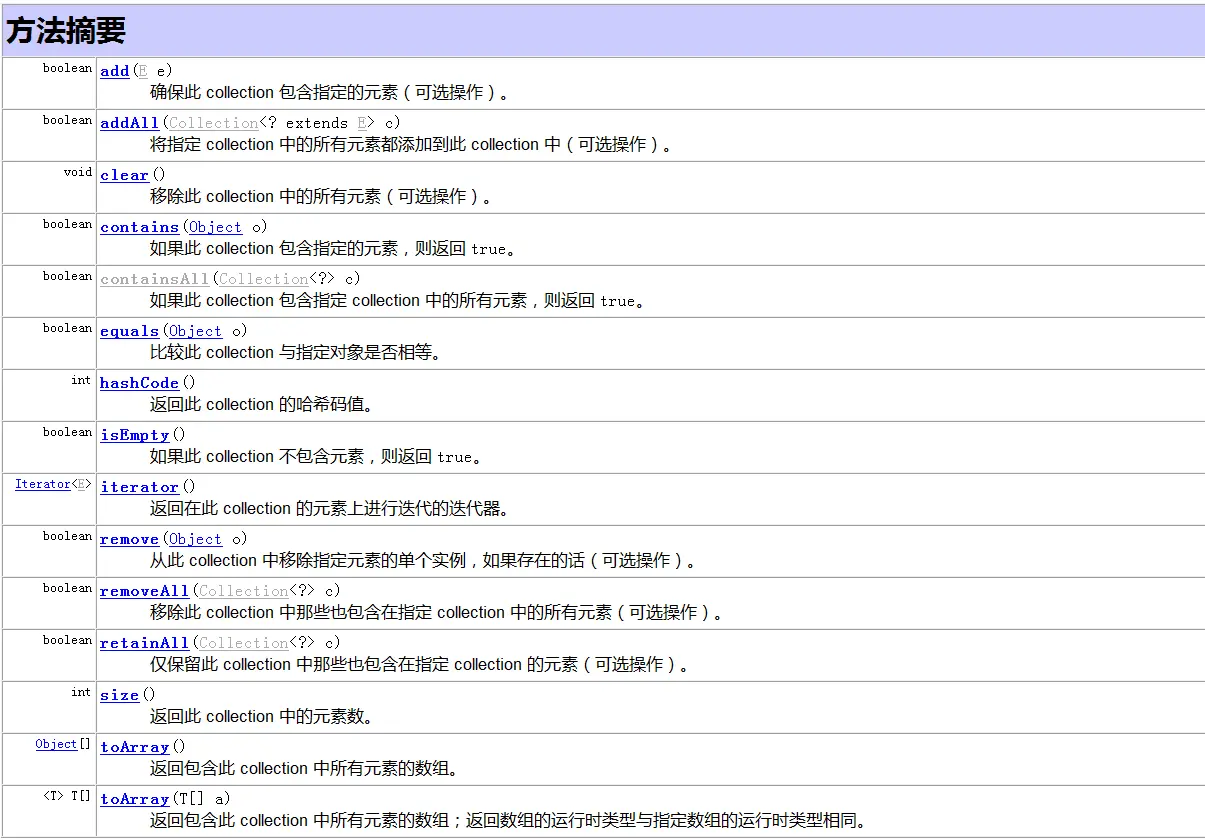
Task: Click the Object[] return type link
Action: click(x=56, y=744)
